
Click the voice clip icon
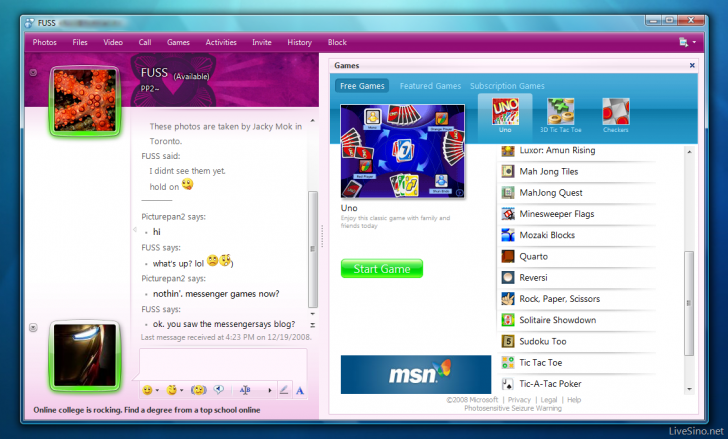(x=219, y=390)
